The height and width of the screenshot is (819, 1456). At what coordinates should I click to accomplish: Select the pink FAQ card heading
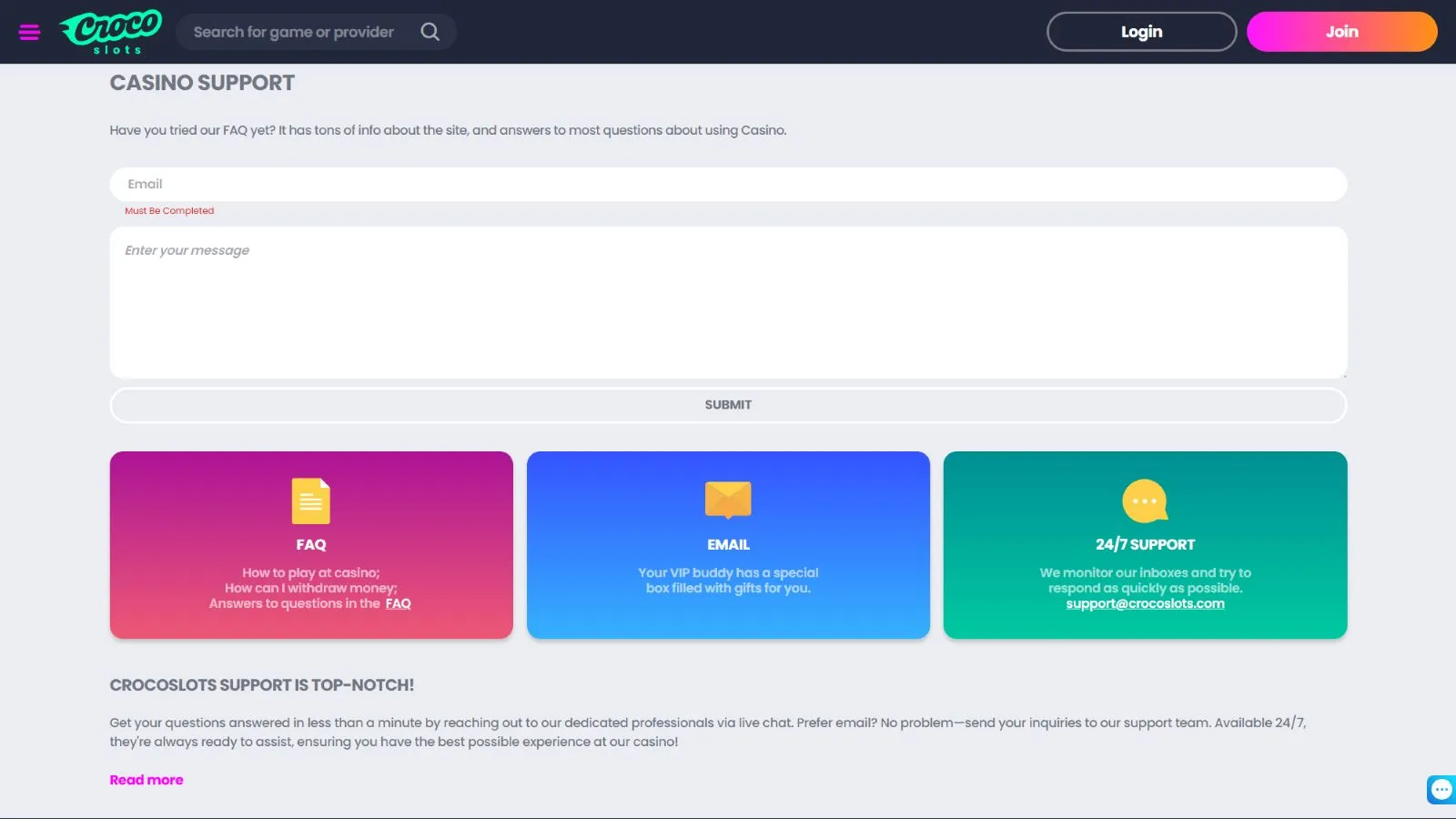[310, 544]
